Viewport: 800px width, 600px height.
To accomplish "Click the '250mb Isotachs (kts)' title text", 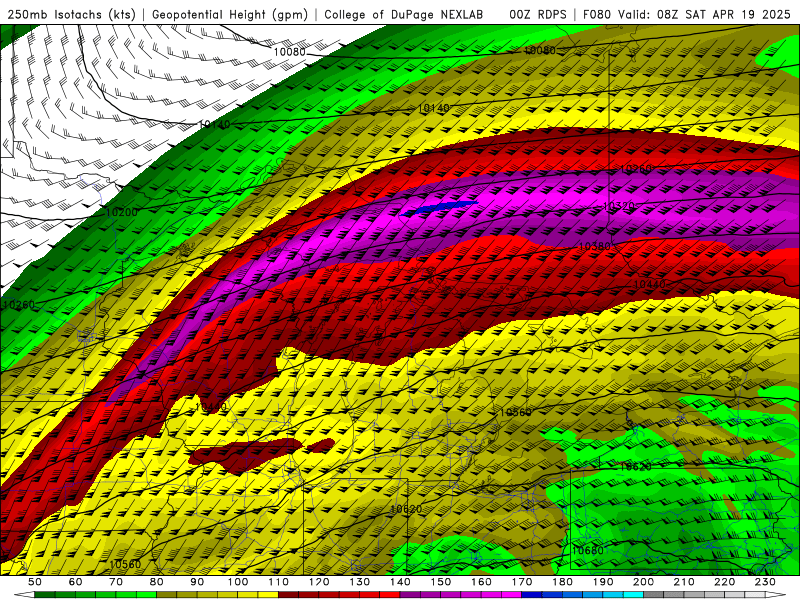I will [72, 15].
